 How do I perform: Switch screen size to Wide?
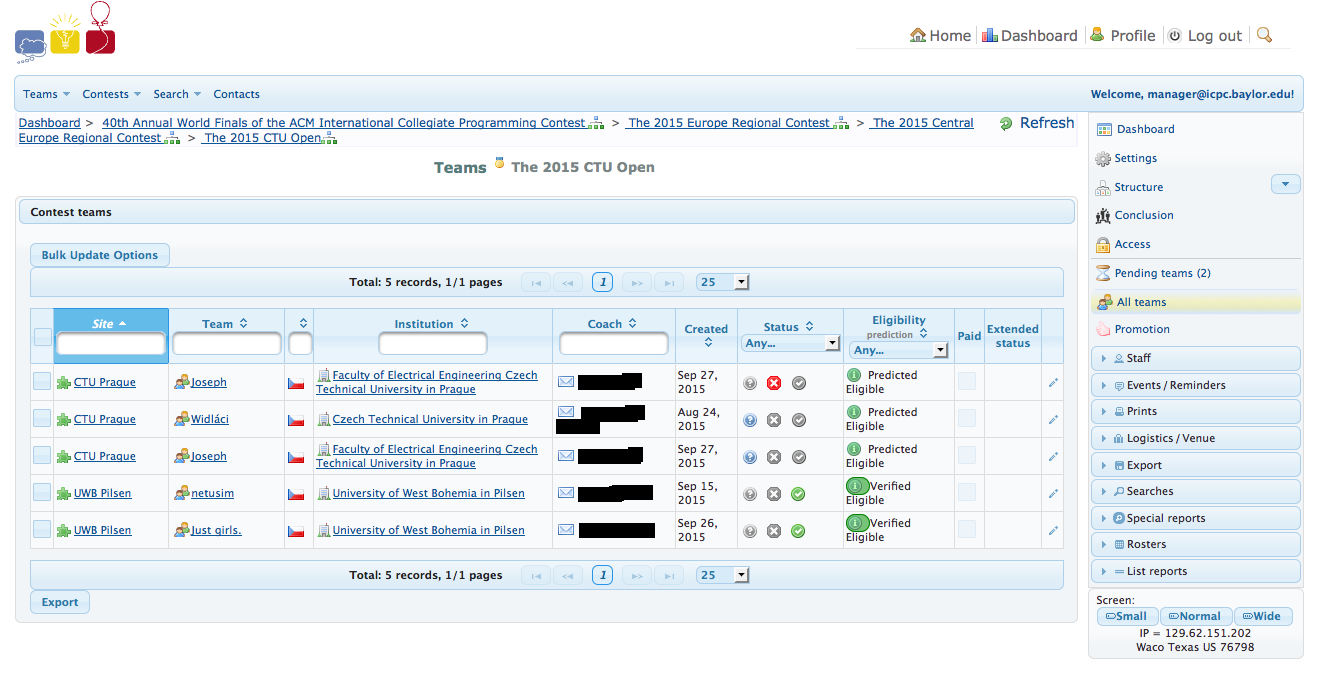[1263, 616]
